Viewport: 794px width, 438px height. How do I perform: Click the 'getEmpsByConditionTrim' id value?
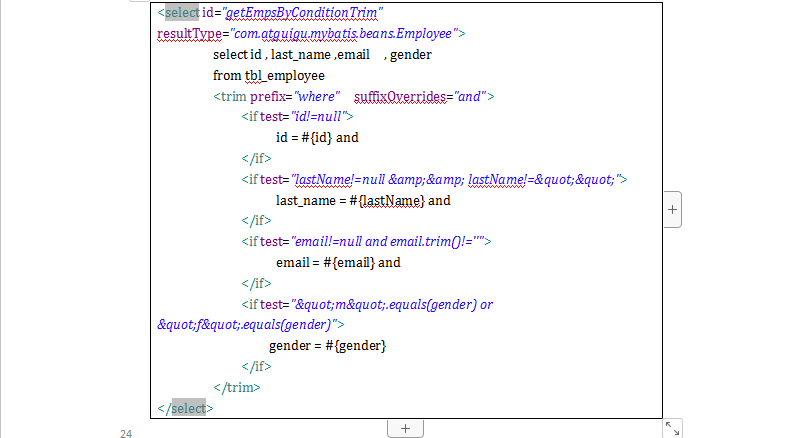click(302, 13)
